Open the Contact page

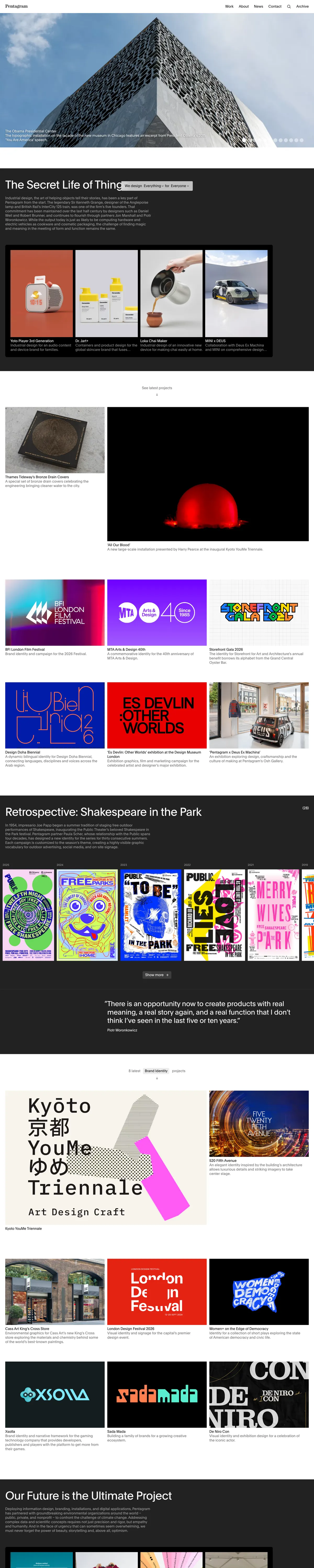coord(275,7)
